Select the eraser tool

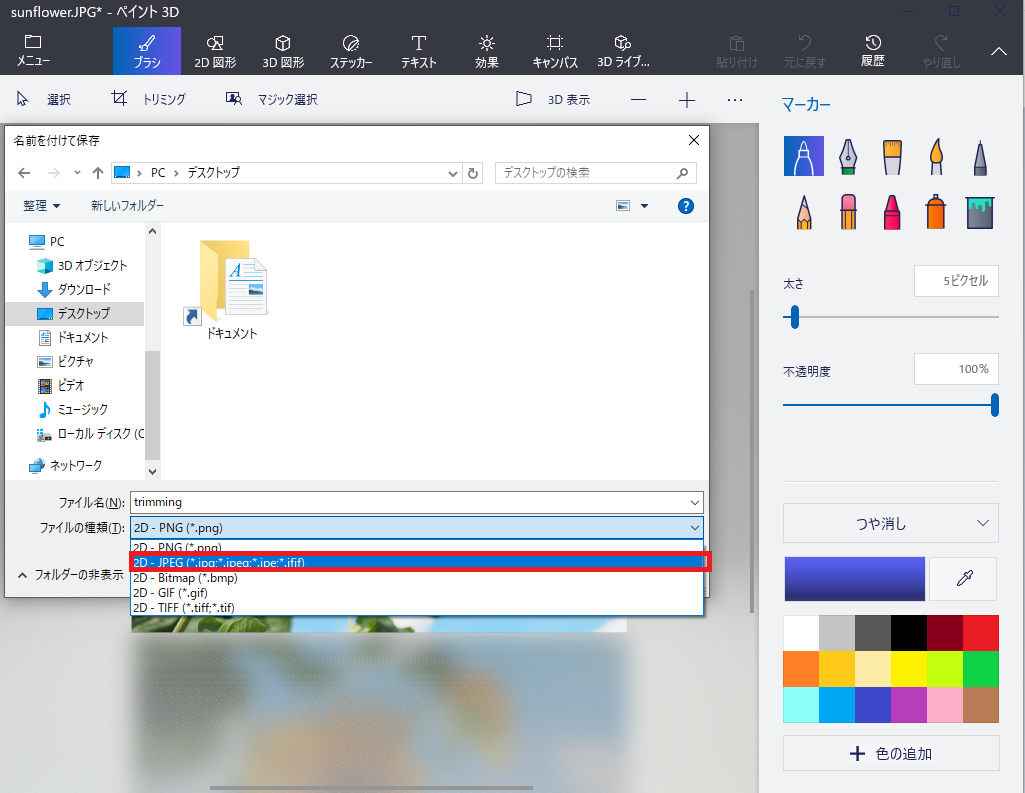pos(848,211)
